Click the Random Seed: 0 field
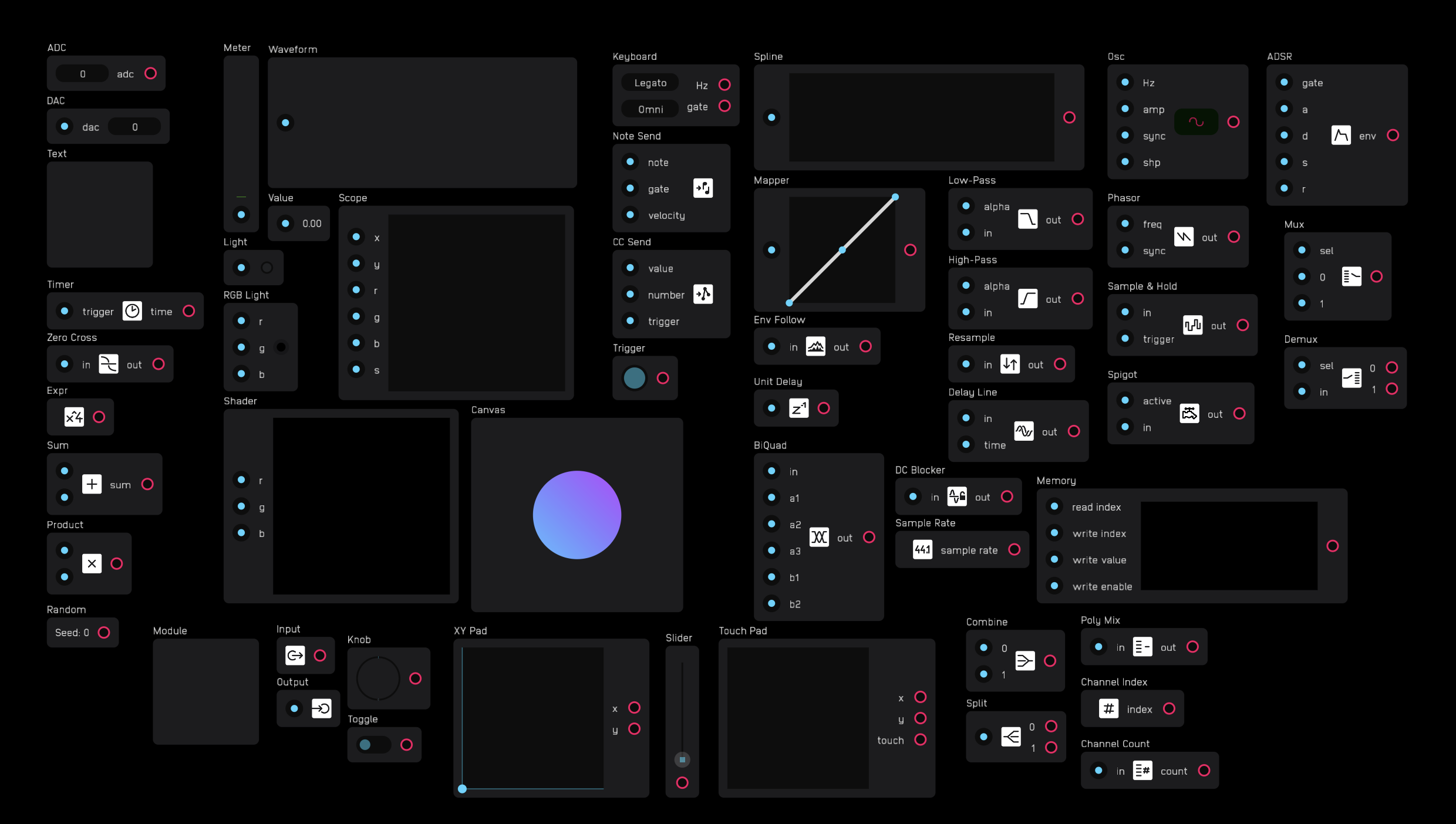Screen dimensions: 1456x824 tap(72, 633)
